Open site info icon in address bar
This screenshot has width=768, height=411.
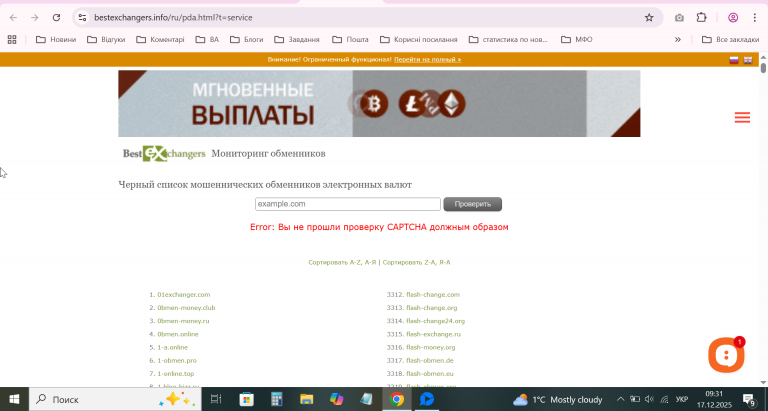82,18
